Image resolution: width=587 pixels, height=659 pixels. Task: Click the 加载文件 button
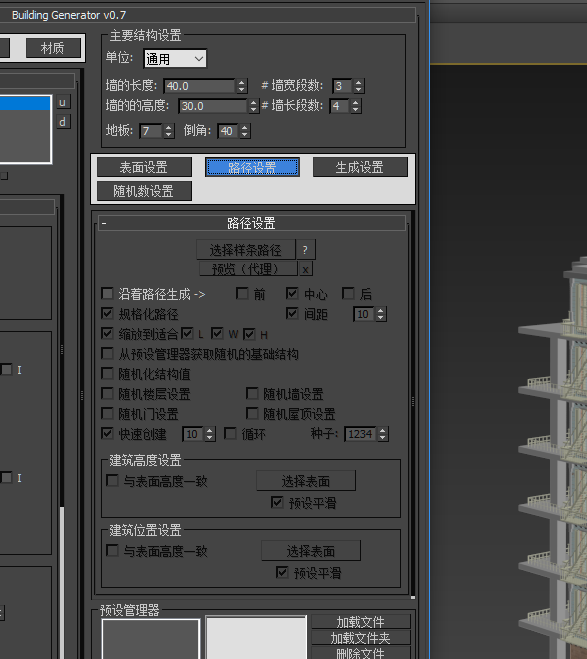(361, 622)
